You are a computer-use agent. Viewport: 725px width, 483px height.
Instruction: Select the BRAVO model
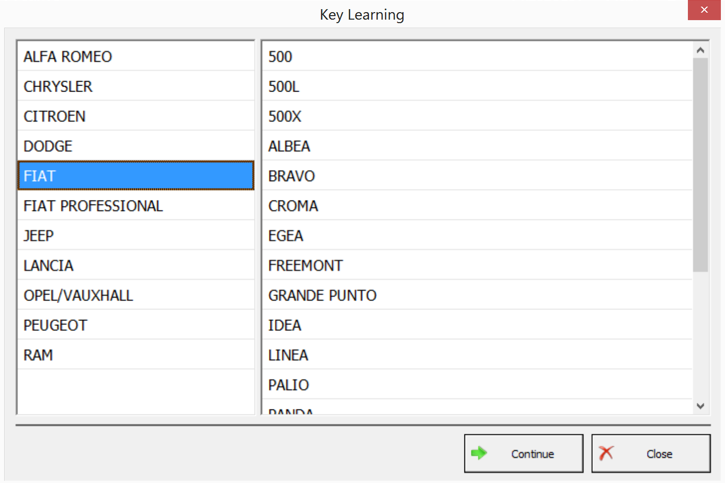tap(477, 176)
